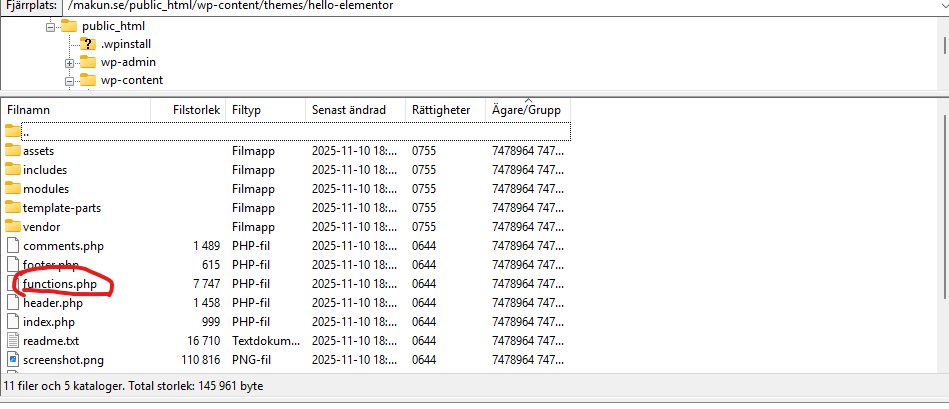
Task: Sort by the Filstorlek column header
Action: 188,109
